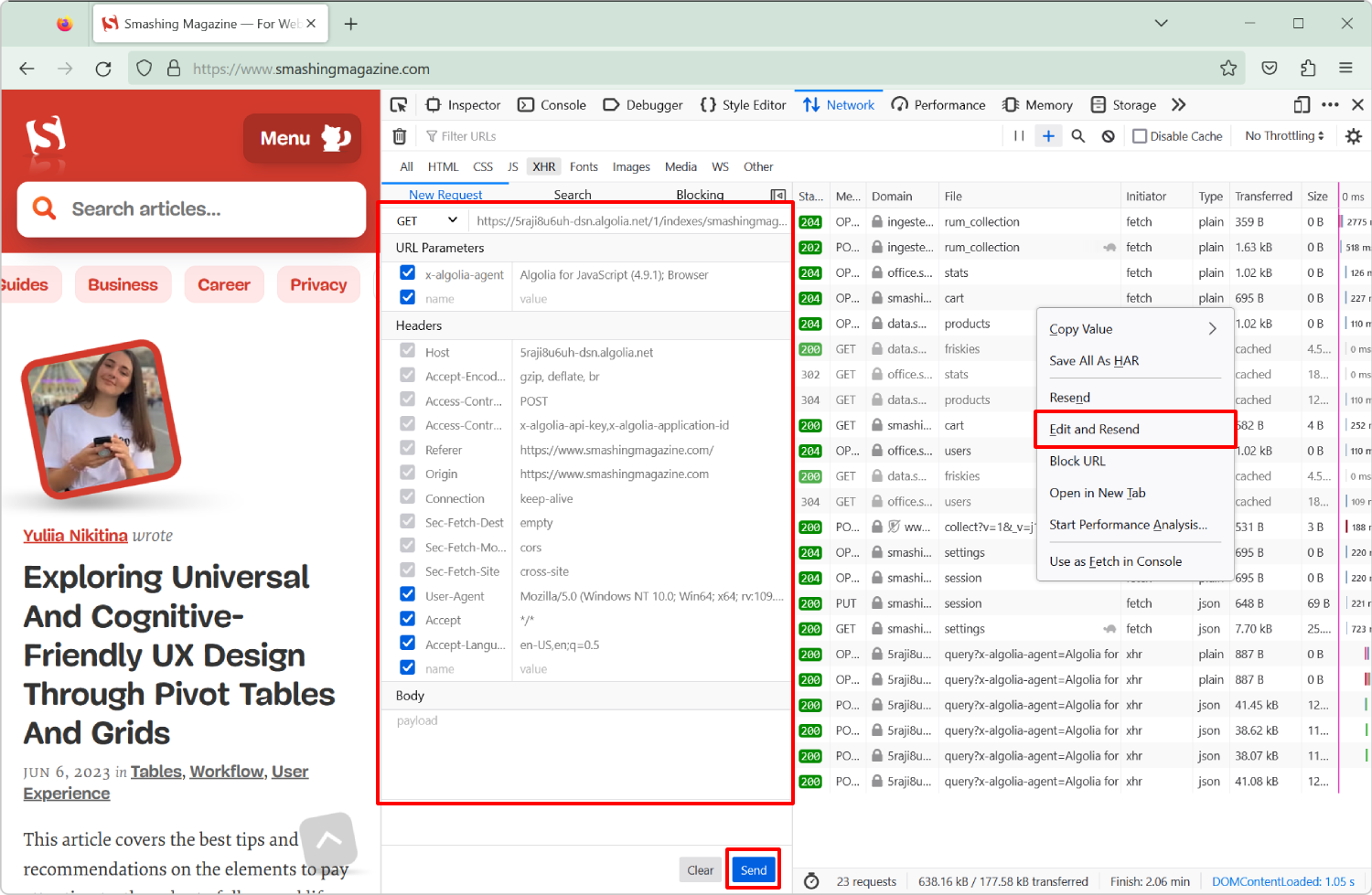Image resolution: width=1372 pixels, height=895 pixels.
Task: Switch to the Console panel
Action: coord(552,104)
